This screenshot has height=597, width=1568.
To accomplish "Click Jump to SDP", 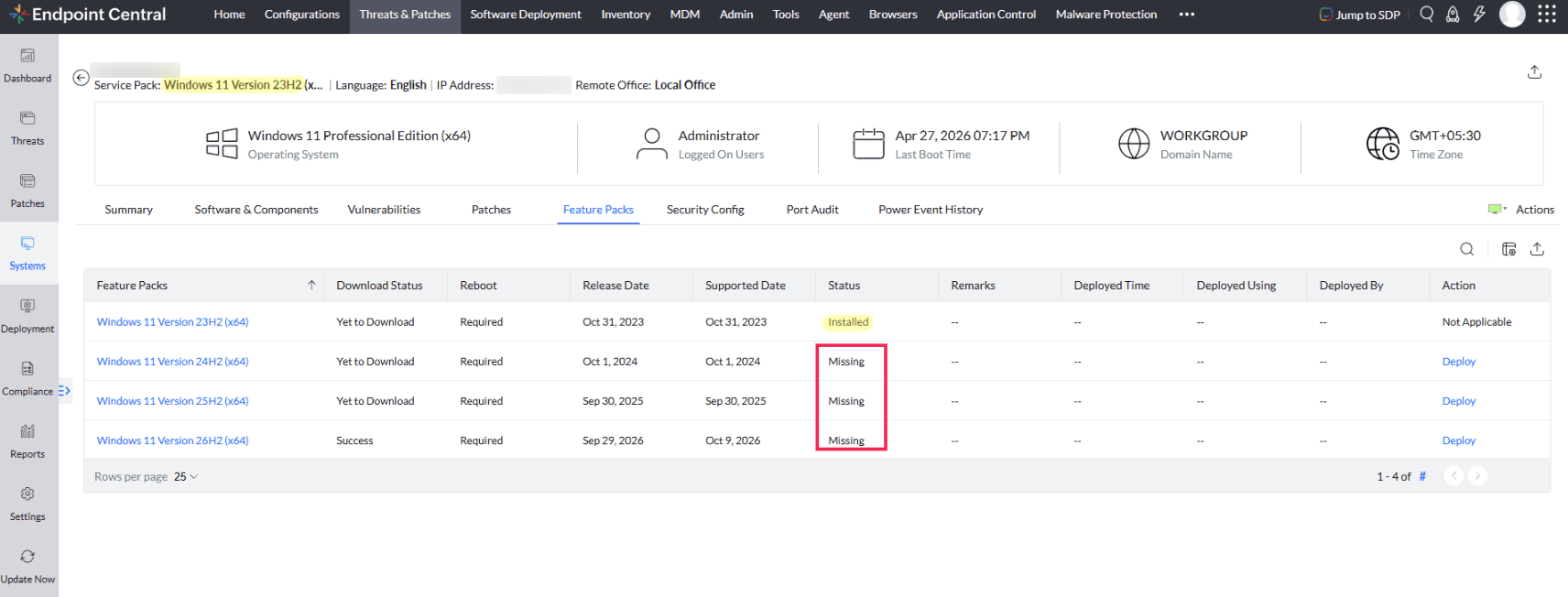I will [1360, 15].
